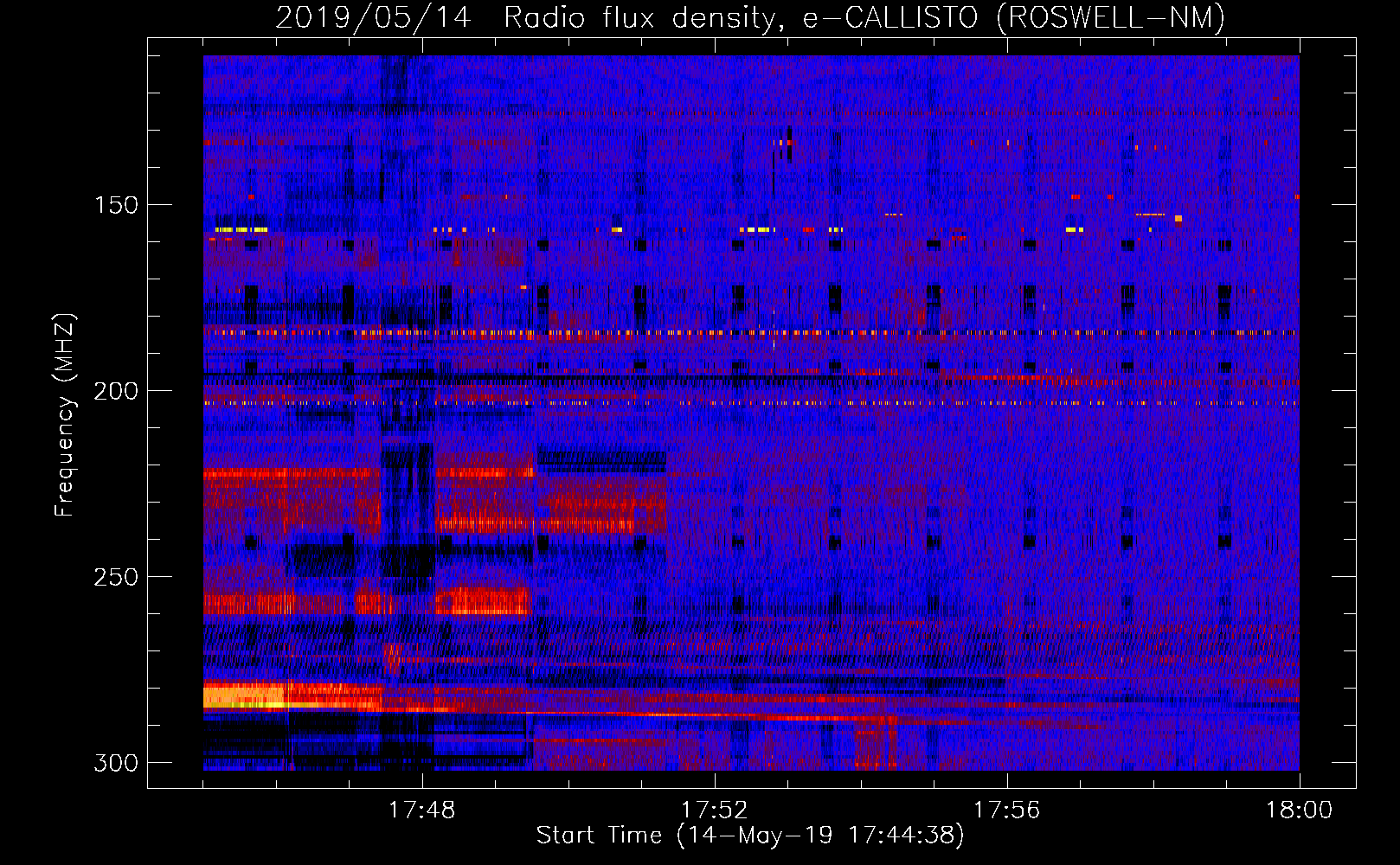Click the 17:56 time tick label

coord(1006,811)
